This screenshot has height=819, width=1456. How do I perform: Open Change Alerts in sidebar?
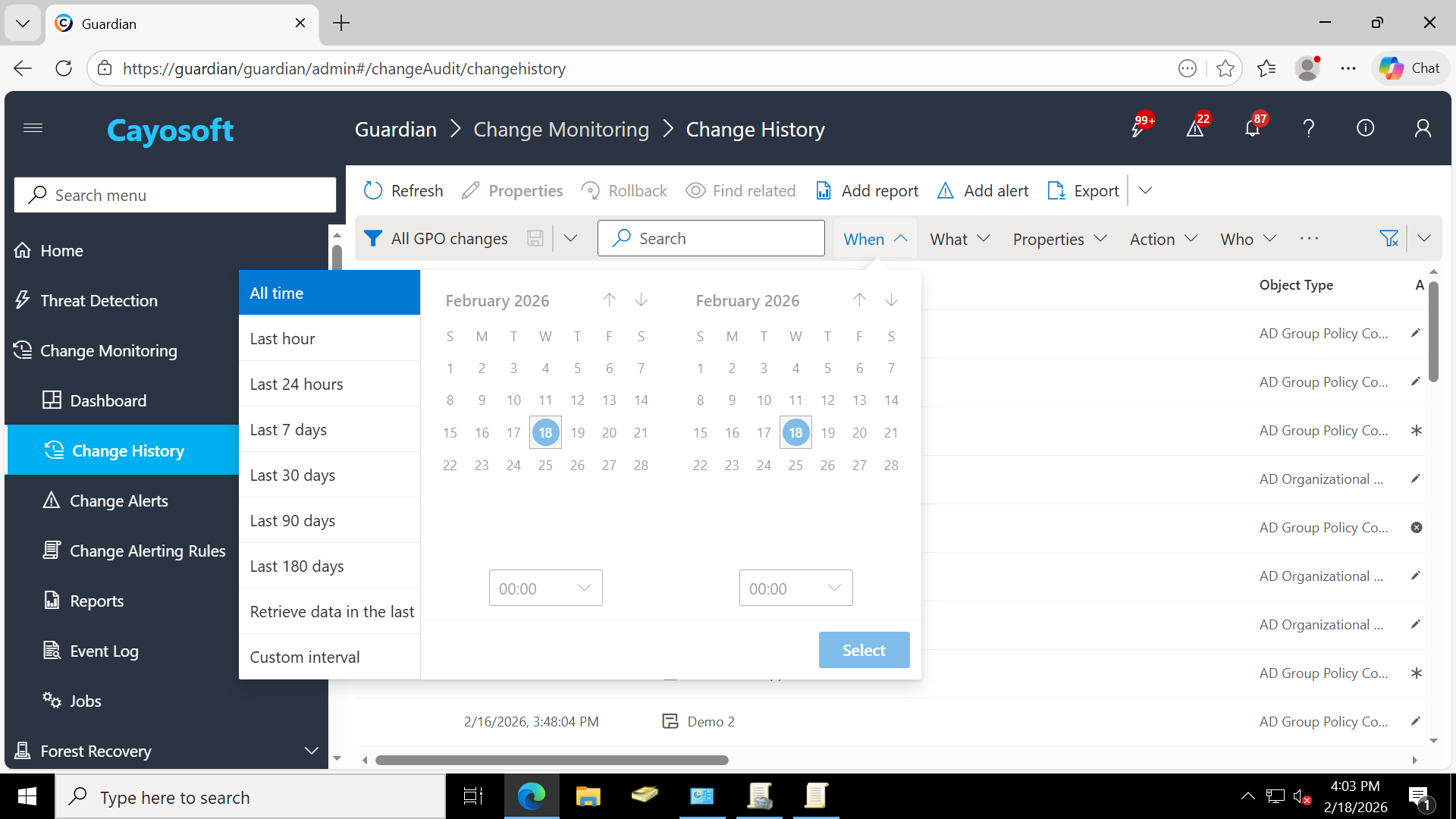[x=119, y=501]
